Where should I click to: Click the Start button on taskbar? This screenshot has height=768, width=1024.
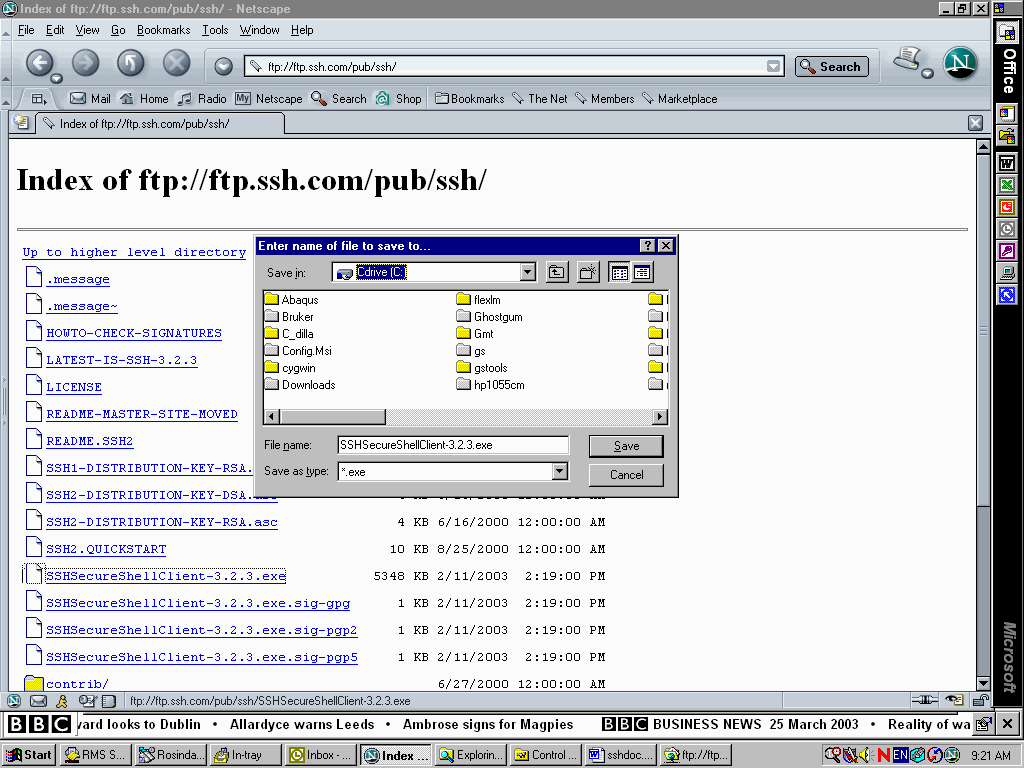tap(30, 755)
